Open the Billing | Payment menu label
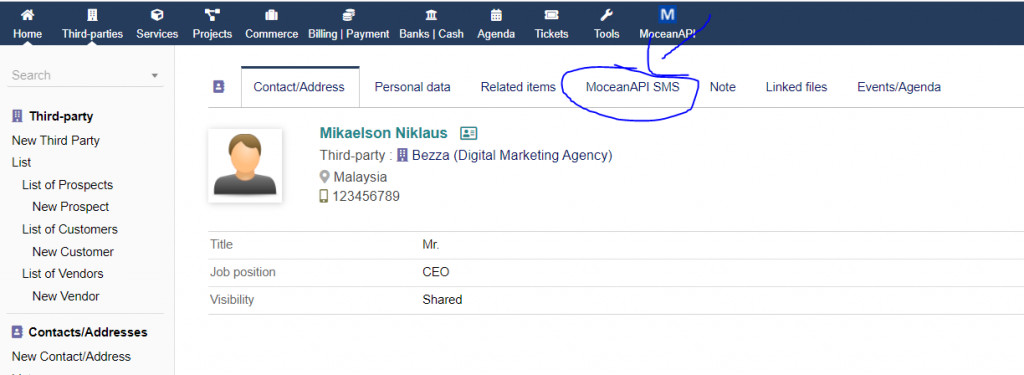This screenshot has width=1024, height=375. point(349,34)
